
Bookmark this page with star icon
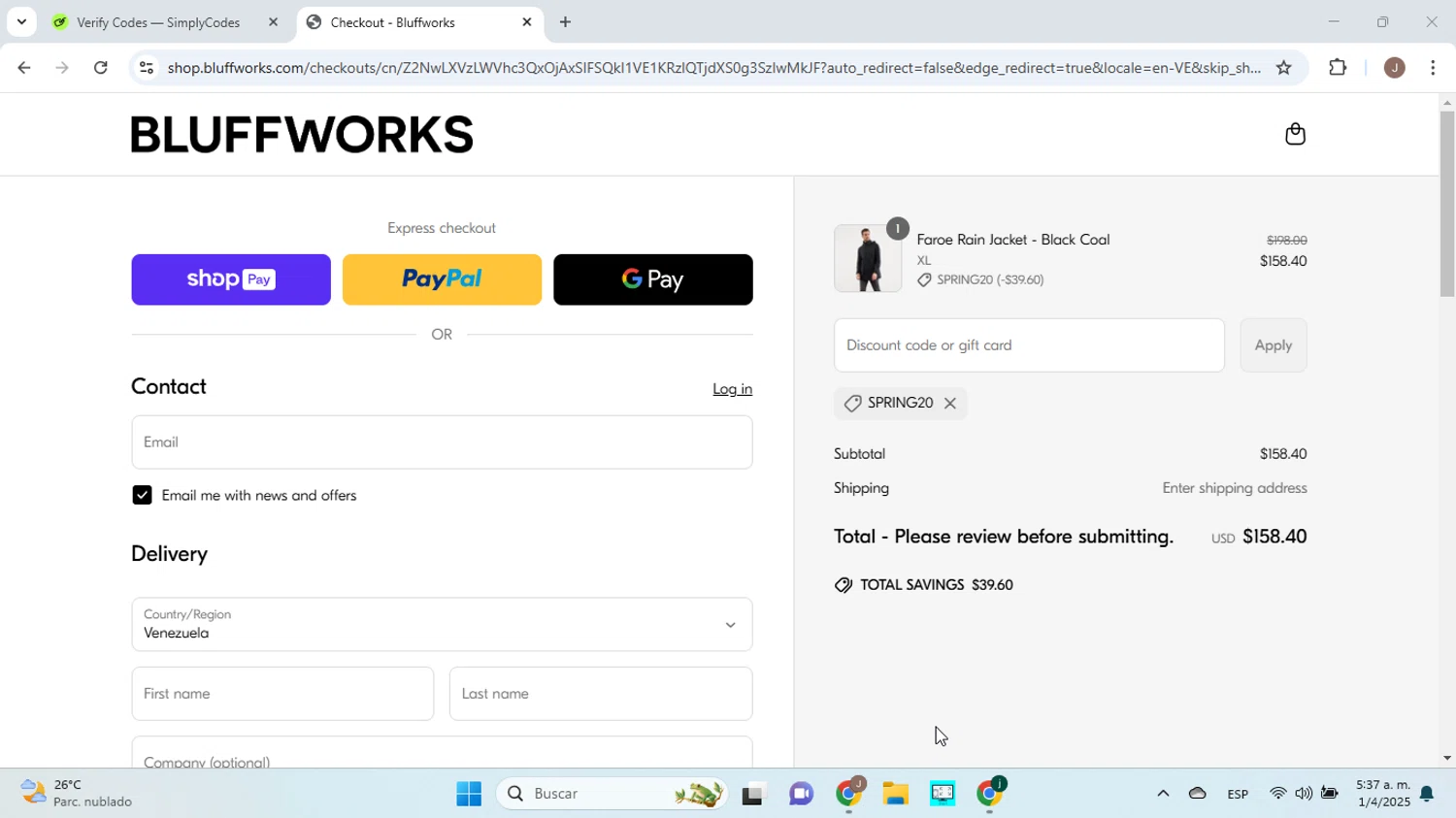tap(1283, 68)
